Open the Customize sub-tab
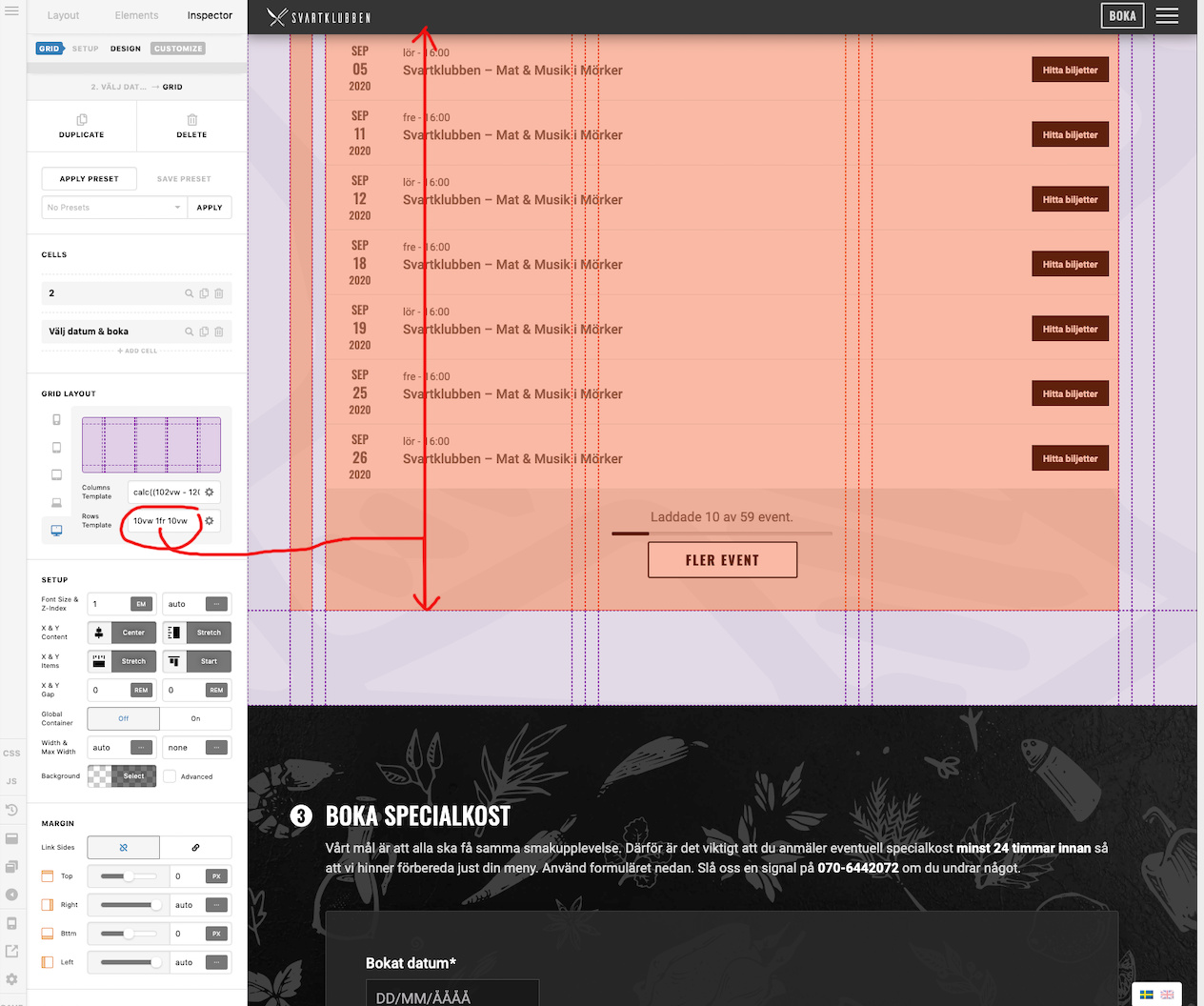This screenshot has width=1204, height=1006. coord(178,49)
